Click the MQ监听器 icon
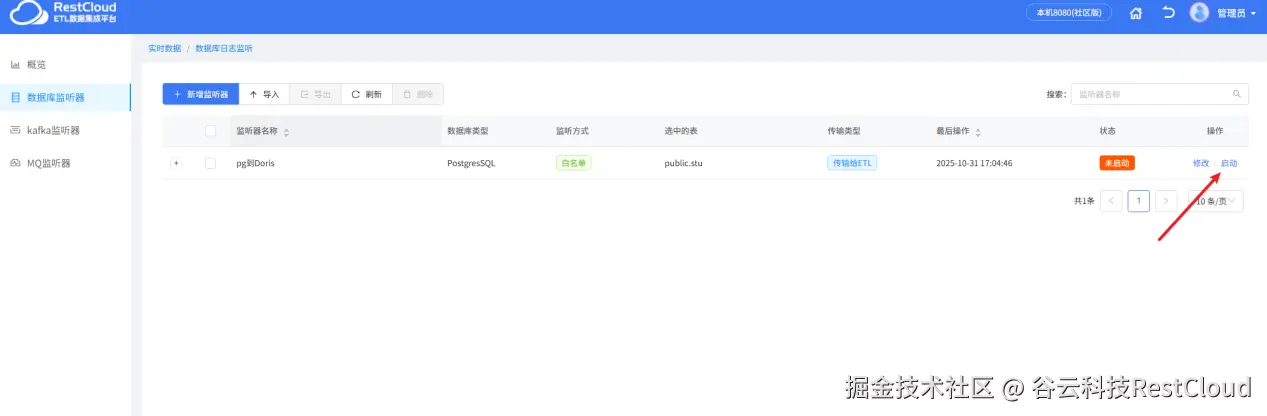 click(15, 162)
